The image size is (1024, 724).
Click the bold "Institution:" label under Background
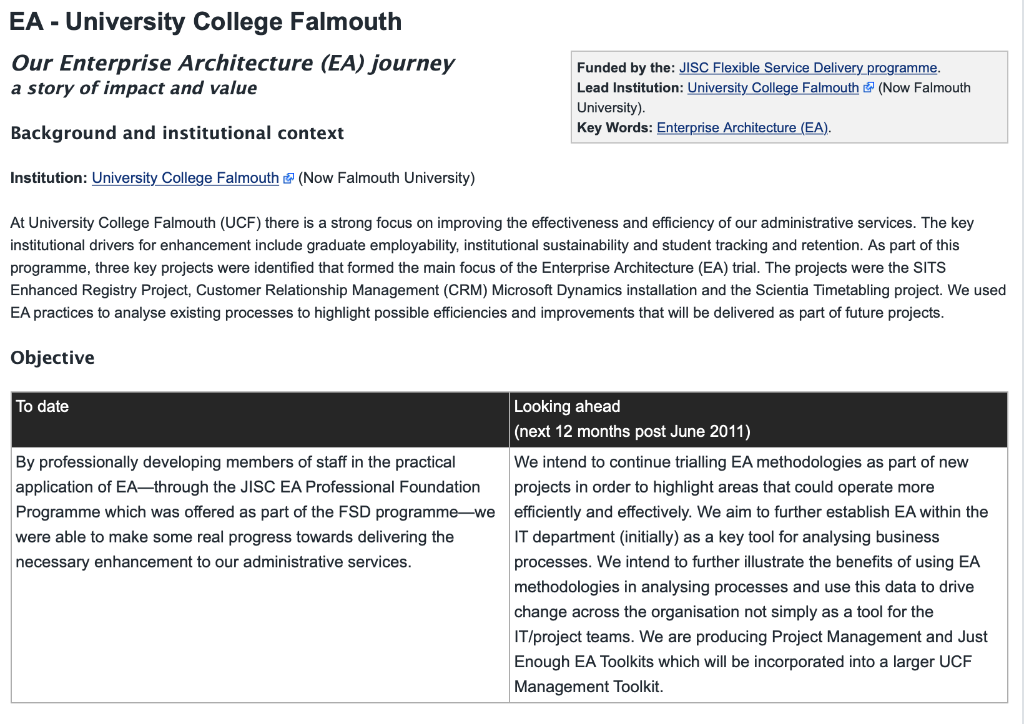[49, 178]
